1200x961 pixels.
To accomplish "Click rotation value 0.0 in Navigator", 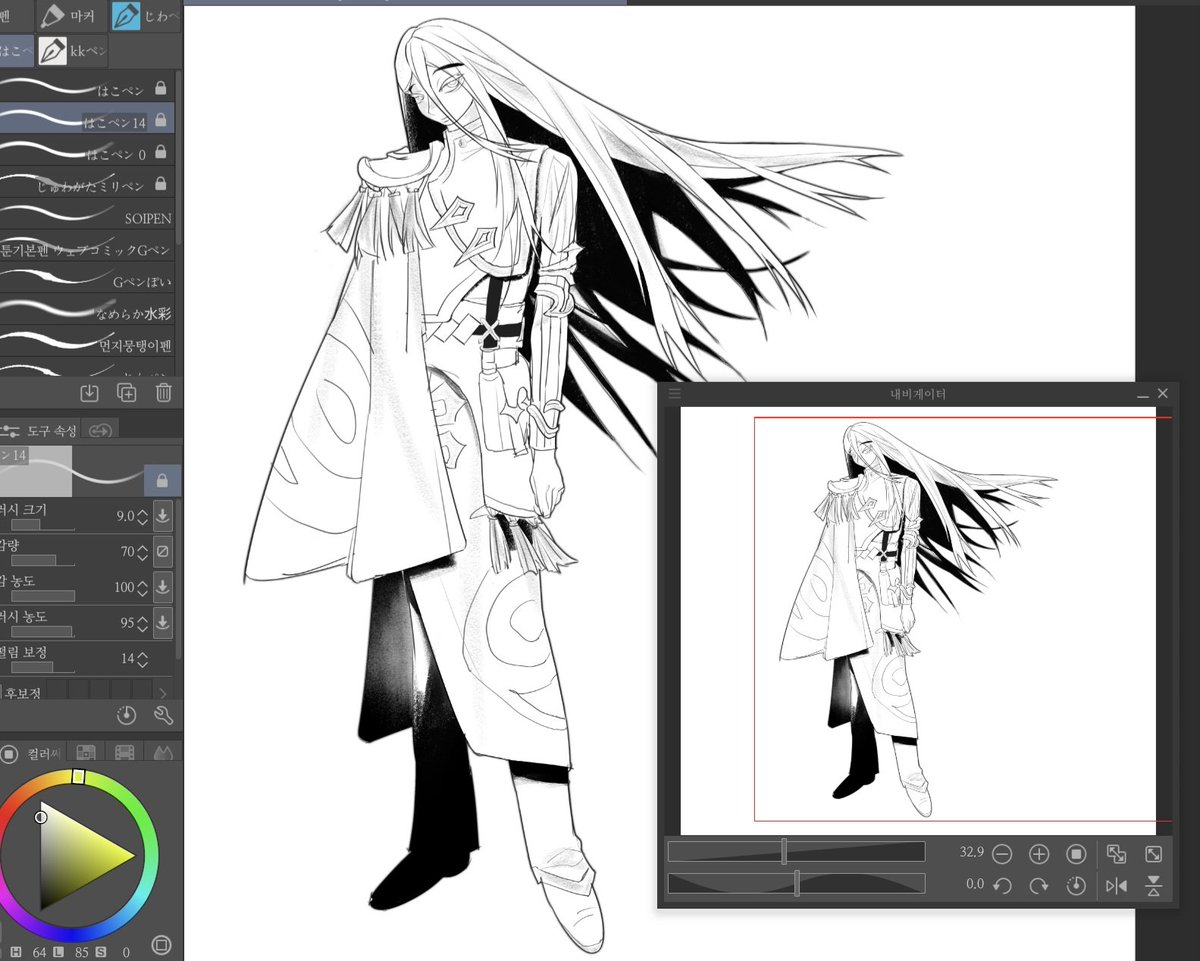I will point(975,885).
